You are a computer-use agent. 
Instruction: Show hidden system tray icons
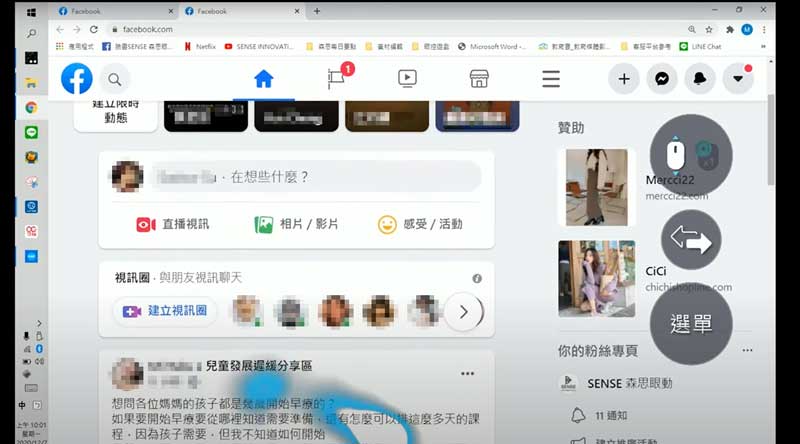pyautogui.click(x=39, y=324)
